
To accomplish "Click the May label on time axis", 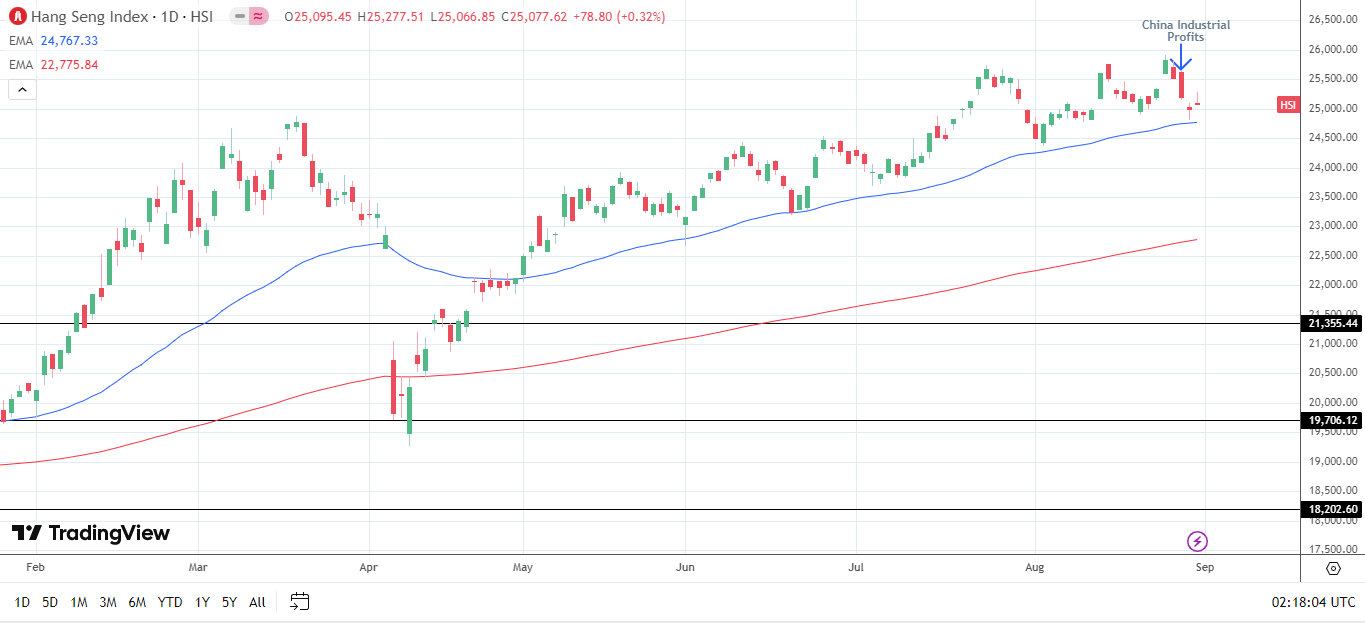I will coord(523,568).
